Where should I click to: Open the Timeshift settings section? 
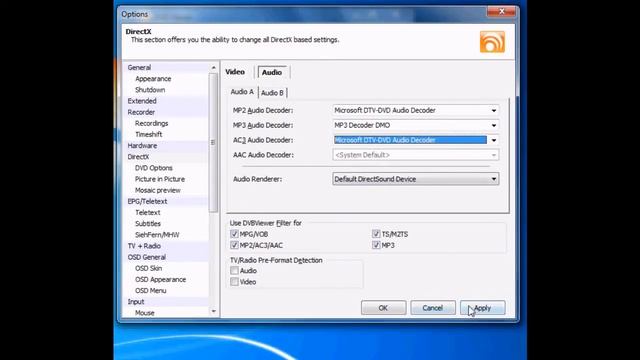pyautogui.click(x=149, y=134)
